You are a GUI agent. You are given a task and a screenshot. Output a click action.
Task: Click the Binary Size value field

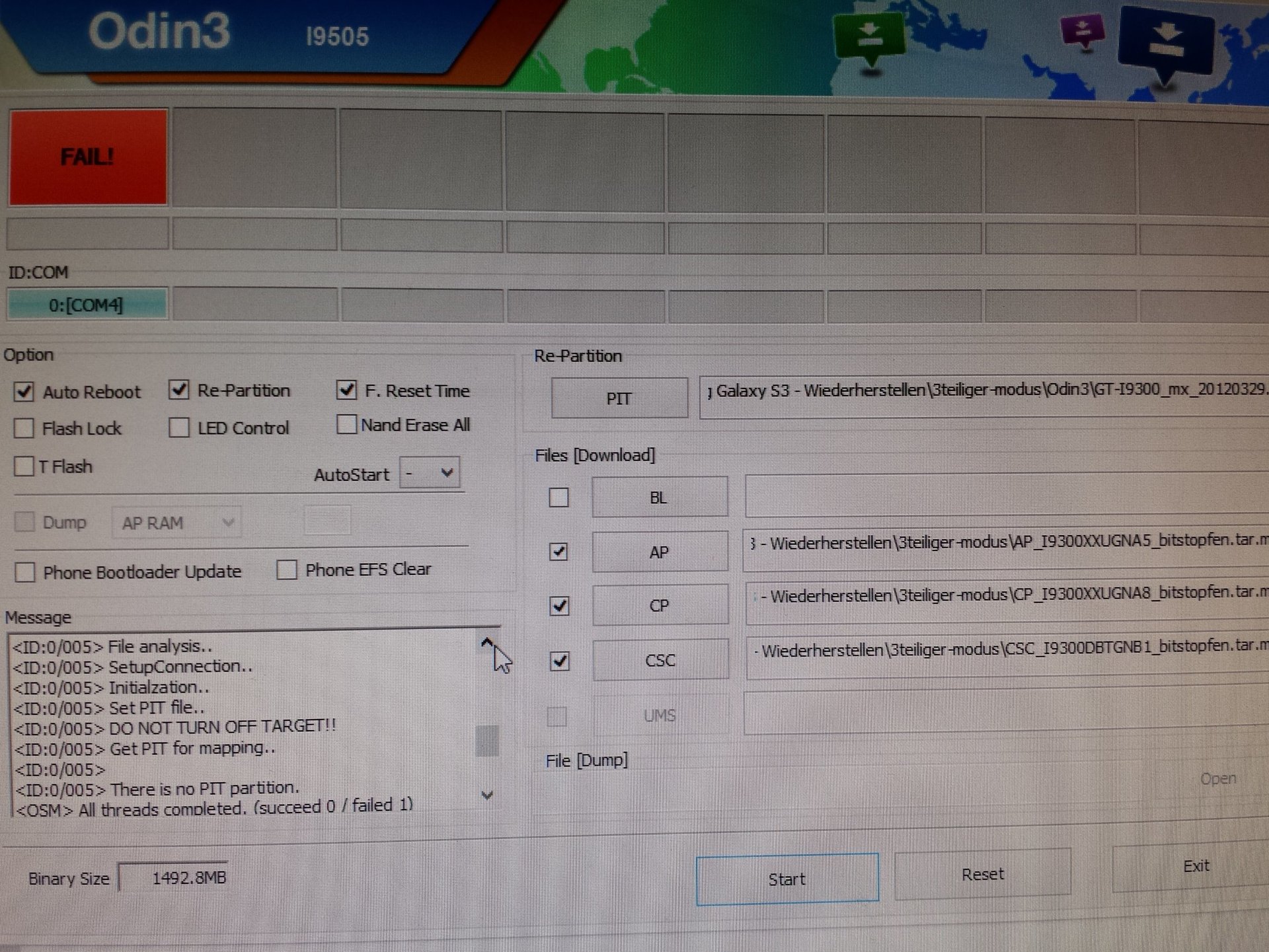pos(173,878)
